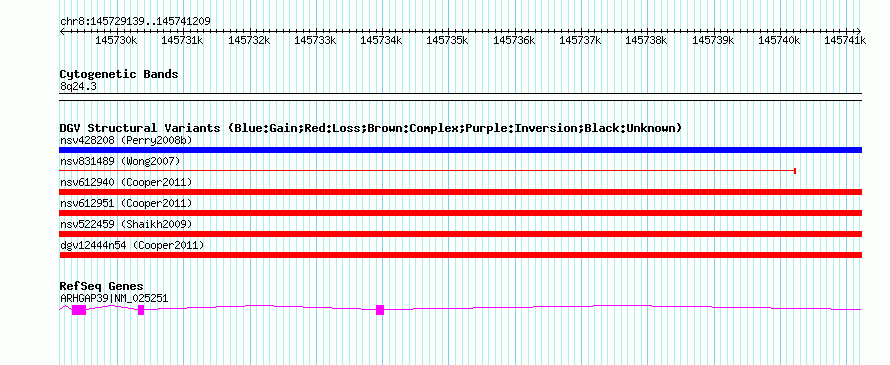Open variant nsv831489 (Wong2007) label
Viewport: 890px width, 365px height.
pyautogui.click(x=120, y=161)
